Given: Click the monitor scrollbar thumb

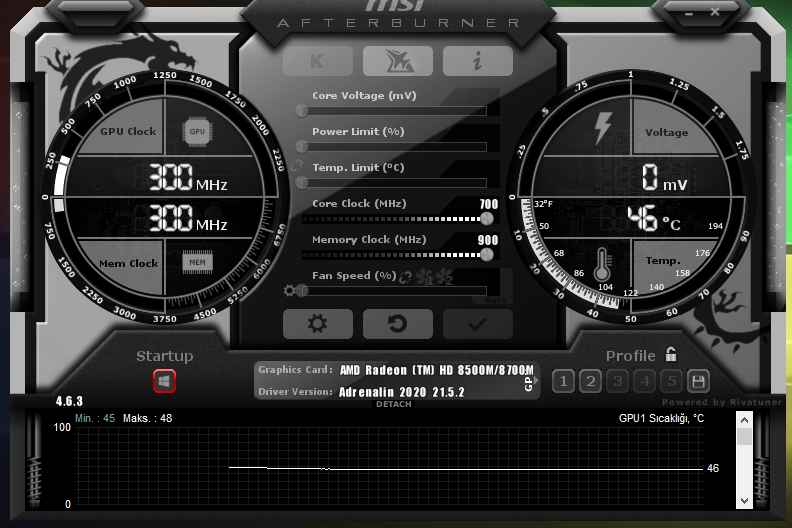Looking at the screenshot, I should tap(745, 436).
